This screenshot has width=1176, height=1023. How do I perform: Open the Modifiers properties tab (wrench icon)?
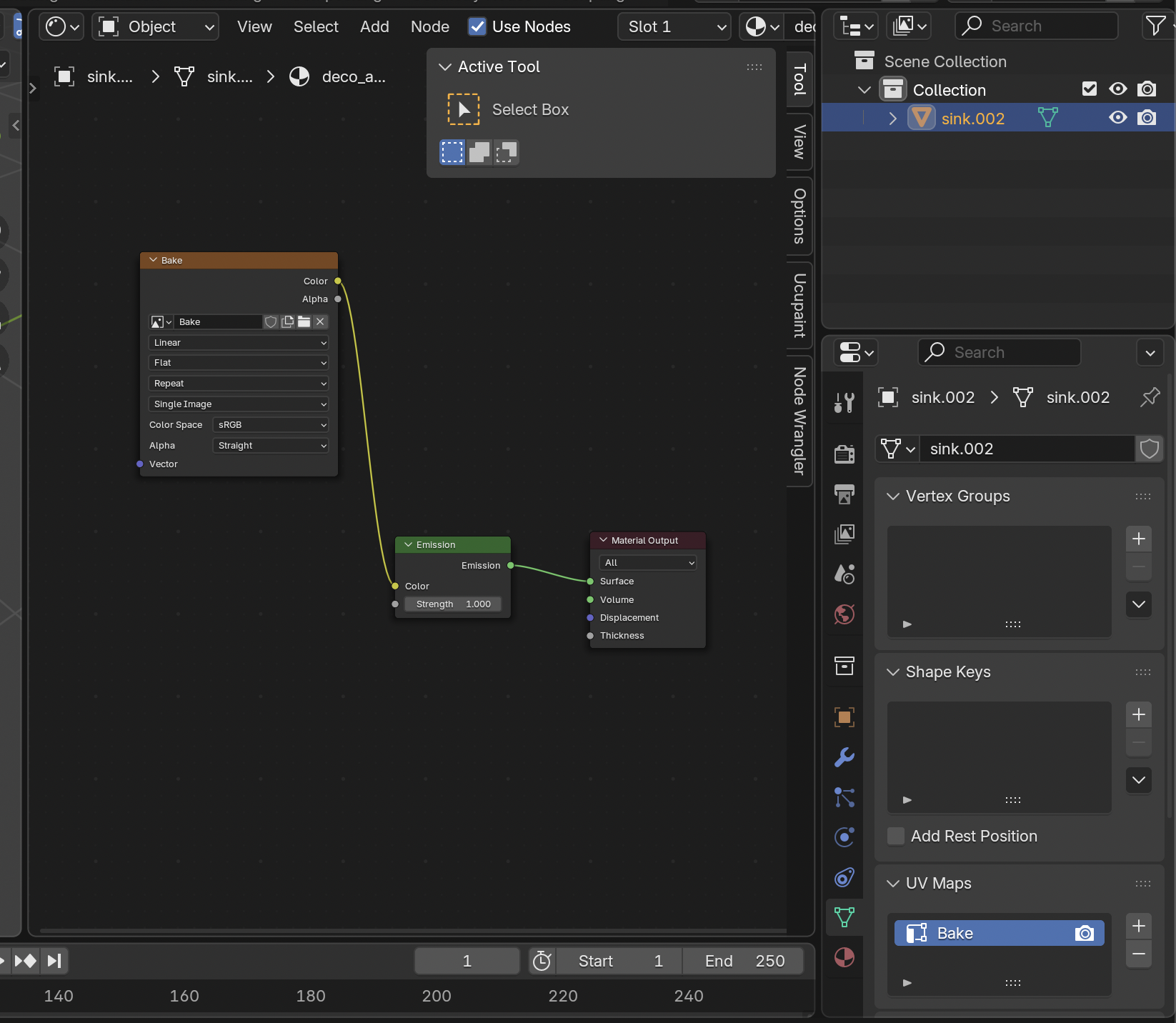(x=844, y=757)
